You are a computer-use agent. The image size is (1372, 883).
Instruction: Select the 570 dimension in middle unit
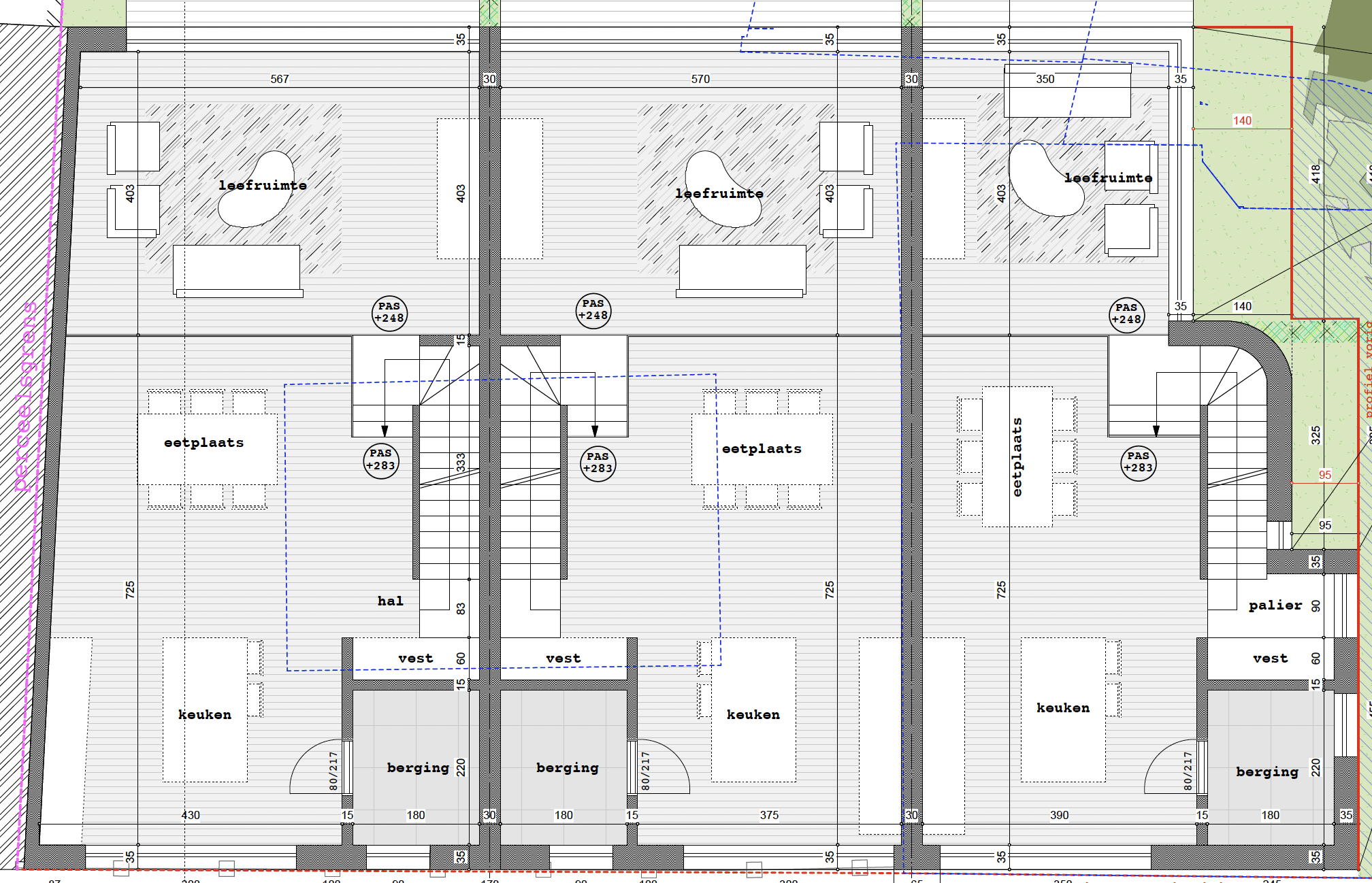point(700,80)
